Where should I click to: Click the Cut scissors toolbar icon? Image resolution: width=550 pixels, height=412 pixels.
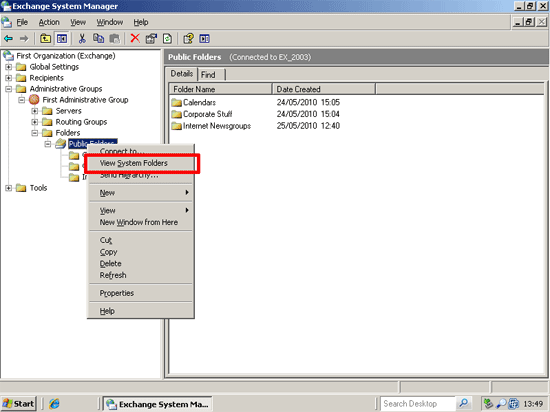click(82, 39)
